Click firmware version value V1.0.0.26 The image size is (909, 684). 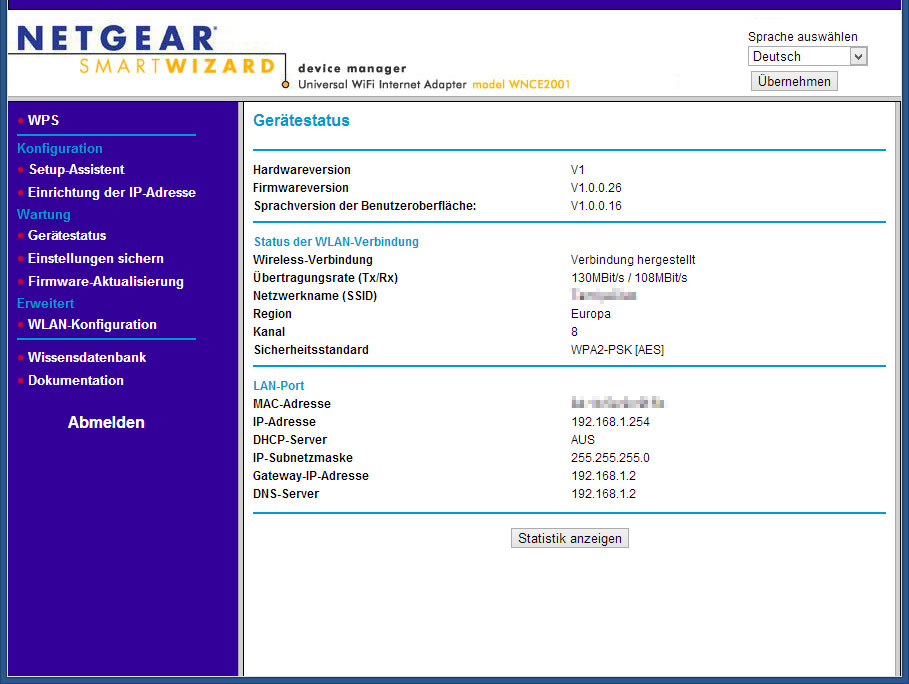point(596,188)
